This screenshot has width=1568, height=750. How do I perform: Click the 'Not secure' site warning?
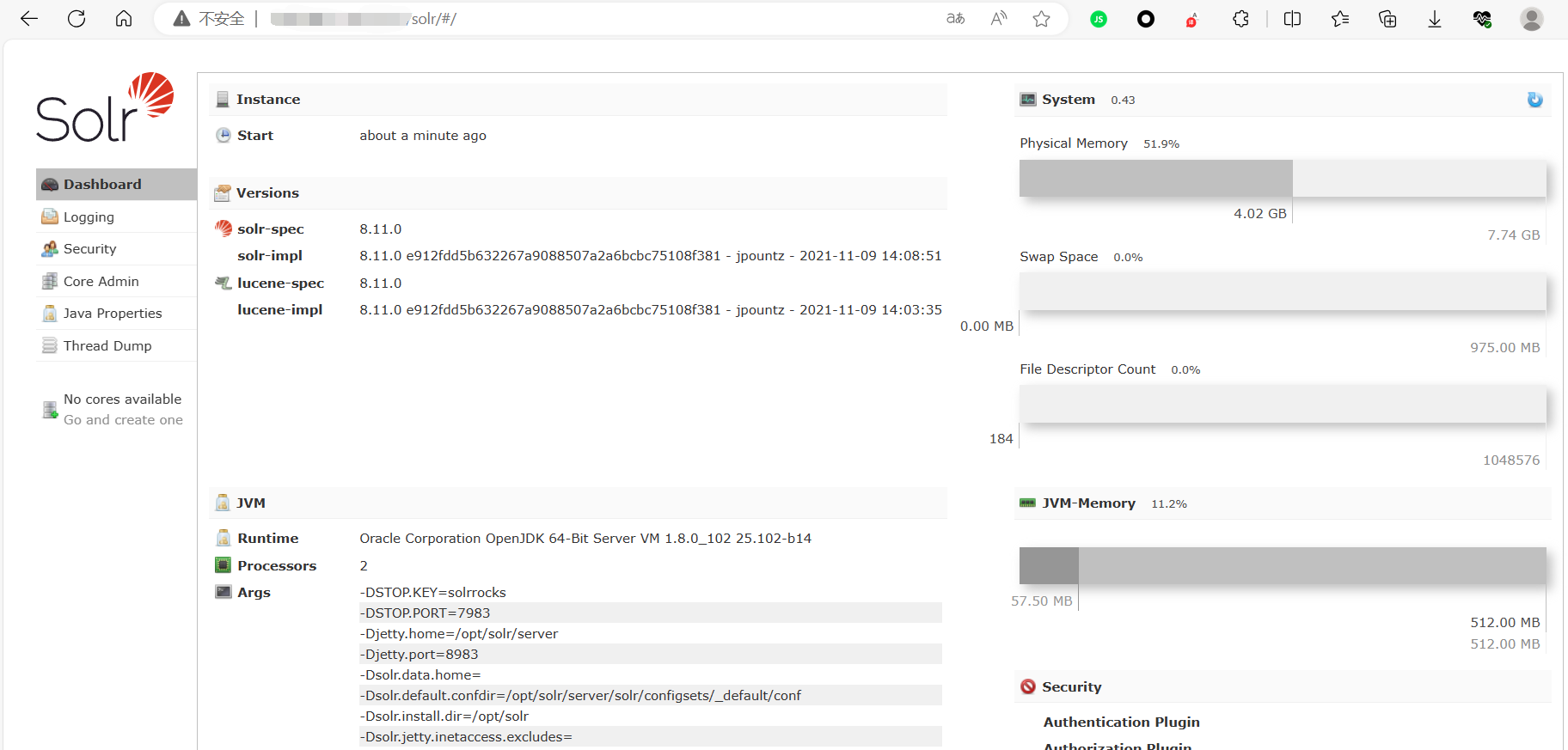point(210,19)
